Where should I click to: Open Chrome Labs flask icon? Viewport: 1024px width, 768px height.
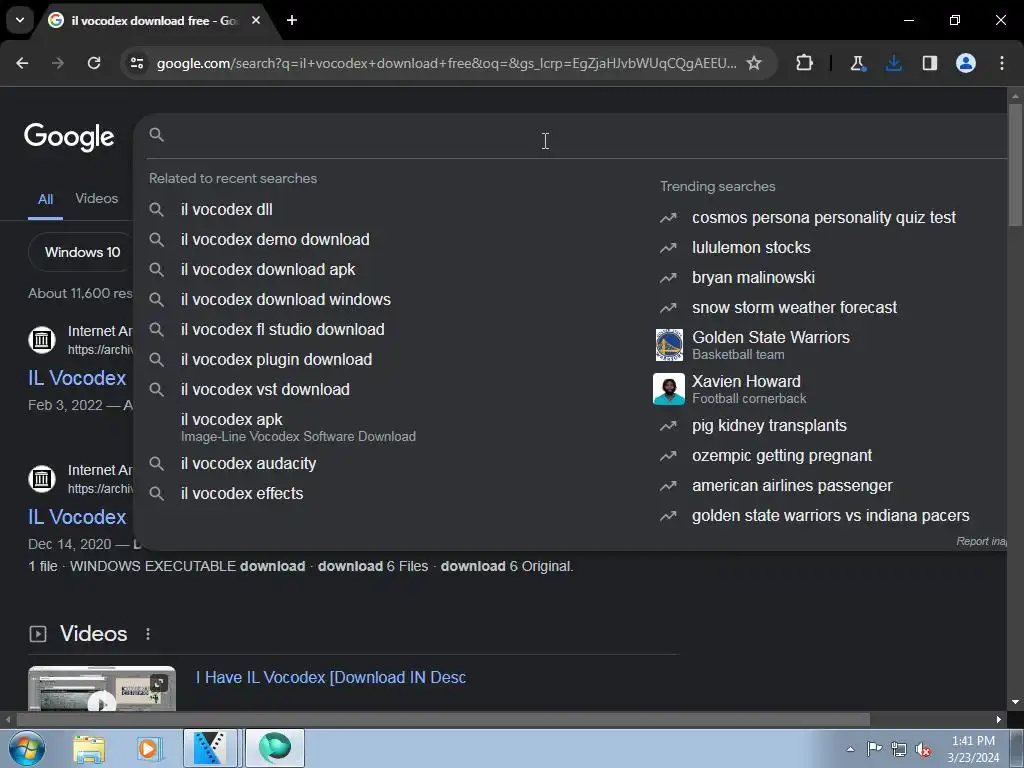[x=857, y=63]
